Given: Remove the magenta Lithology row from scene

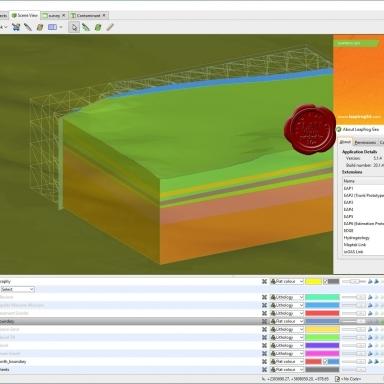Looking at the screenshot, I should (264, 353).
